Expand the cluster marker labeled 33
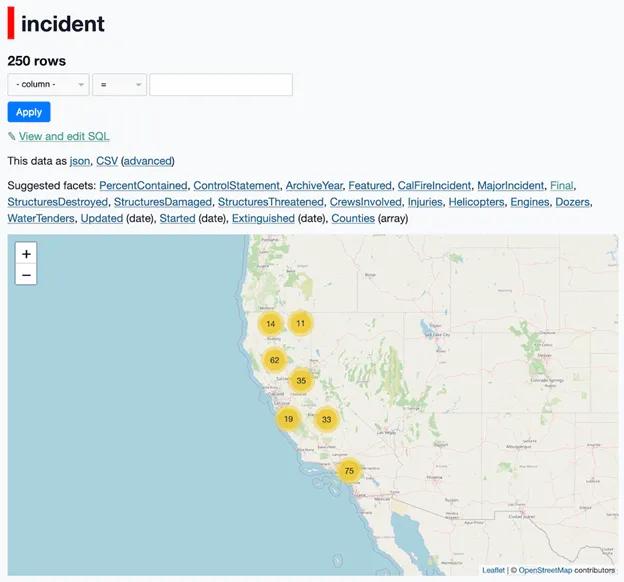 [x=326, y=419]
